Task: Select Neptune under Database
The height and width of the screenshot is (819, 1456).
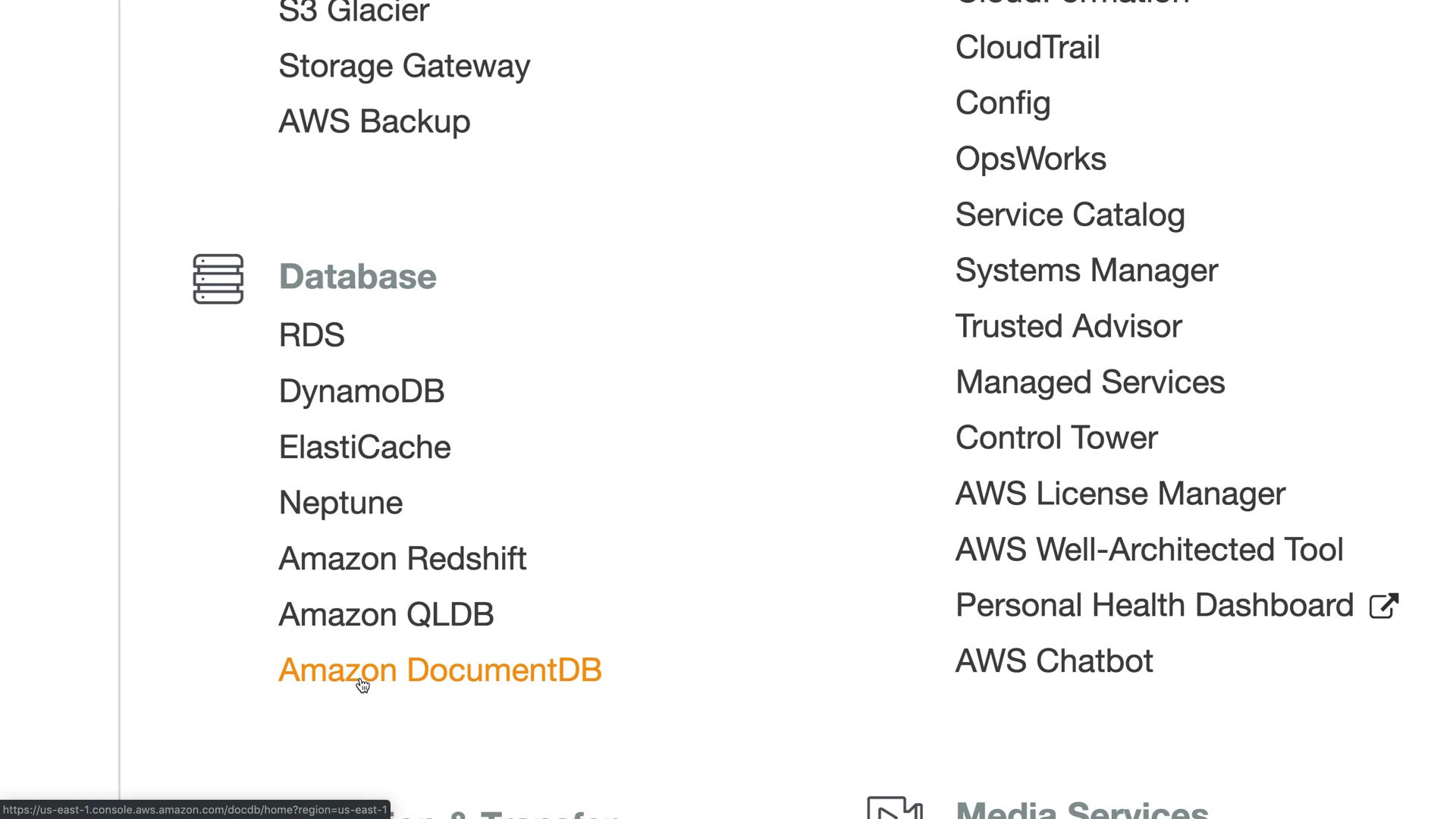Action: (340, 503)
